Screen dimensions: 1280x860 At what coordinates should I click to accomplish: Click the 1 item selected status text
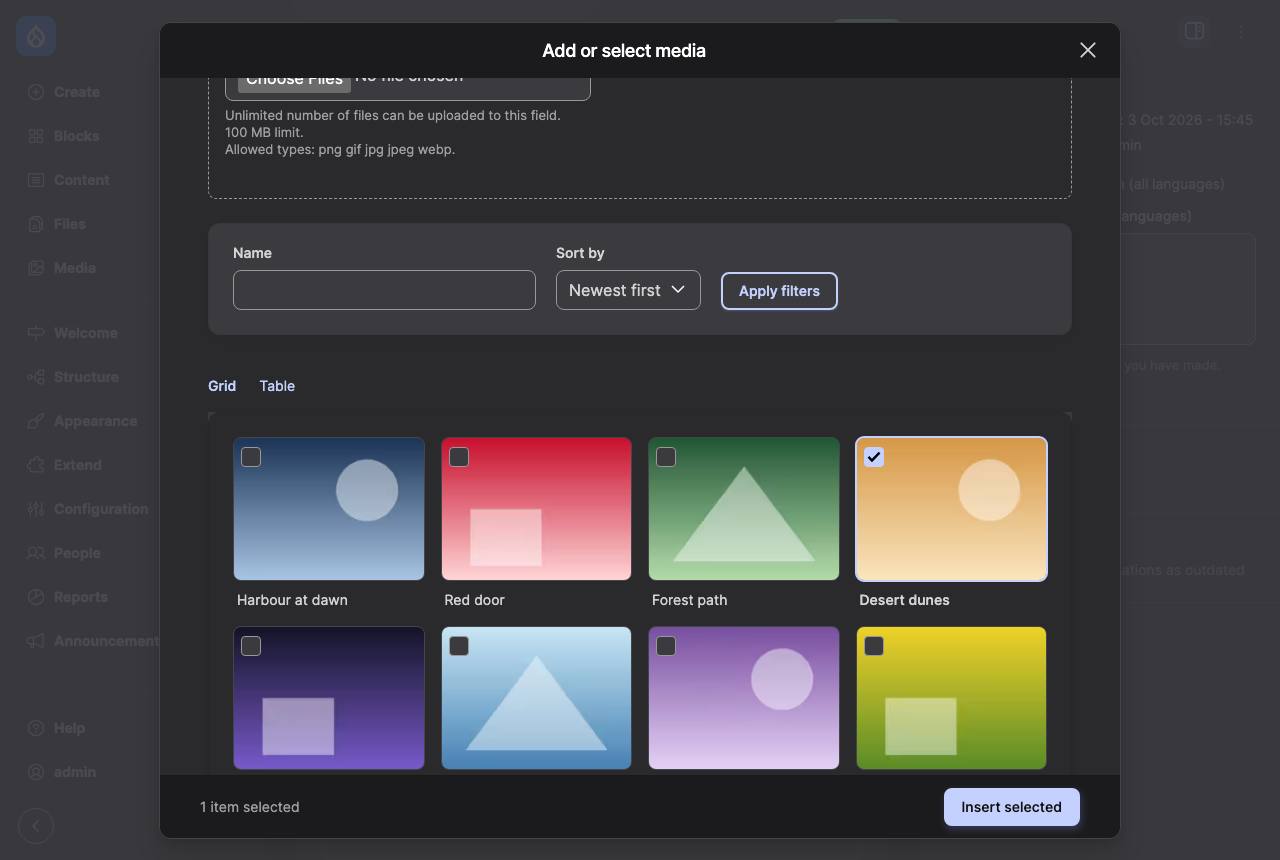249,807
